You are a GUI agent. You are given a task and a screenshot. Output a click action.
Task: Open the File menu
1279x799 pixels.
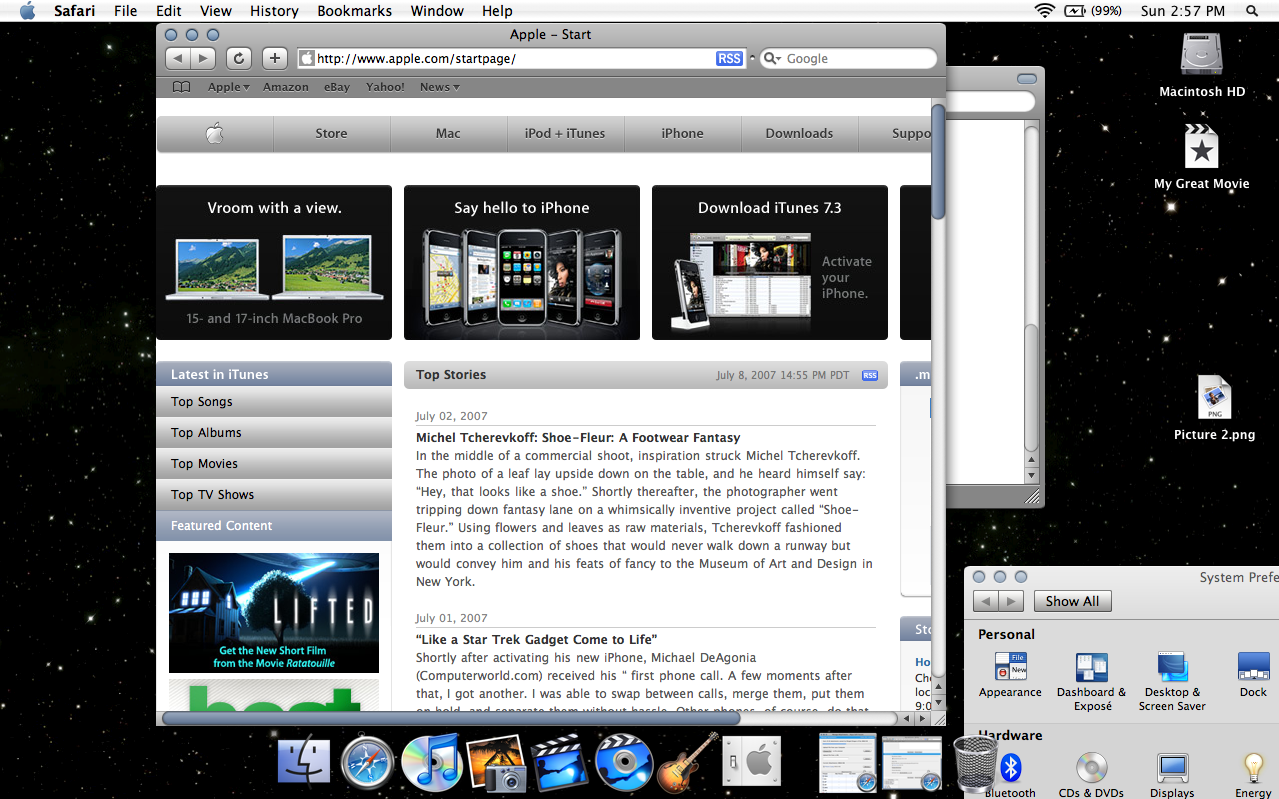tap(126, 11)
